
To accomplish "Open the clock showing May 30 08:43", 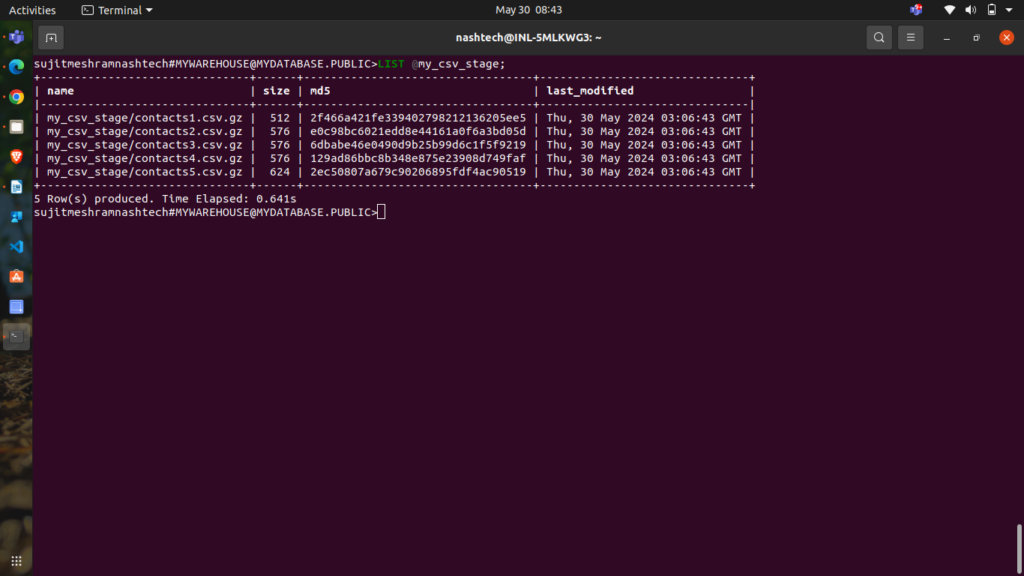I will pyautogui.click(x=528, y=10).
